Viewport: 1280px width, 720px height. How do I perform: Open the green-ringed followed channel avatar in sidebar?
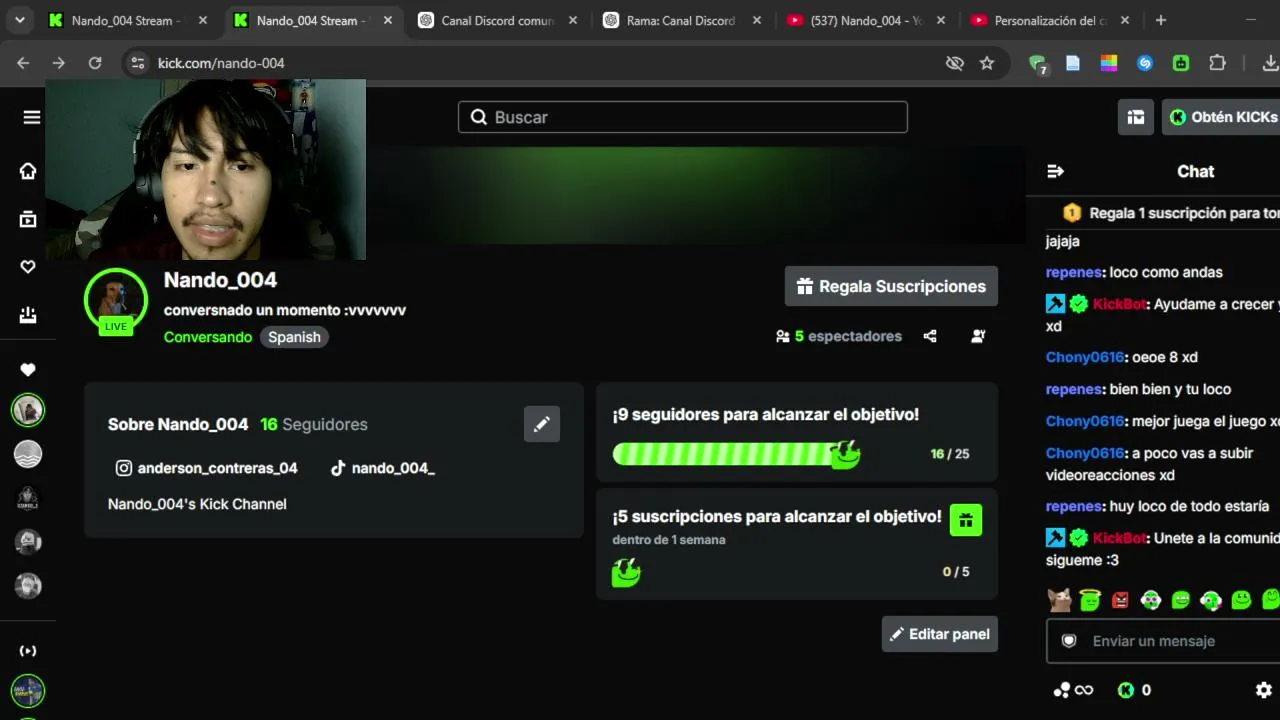click(28, 410)
